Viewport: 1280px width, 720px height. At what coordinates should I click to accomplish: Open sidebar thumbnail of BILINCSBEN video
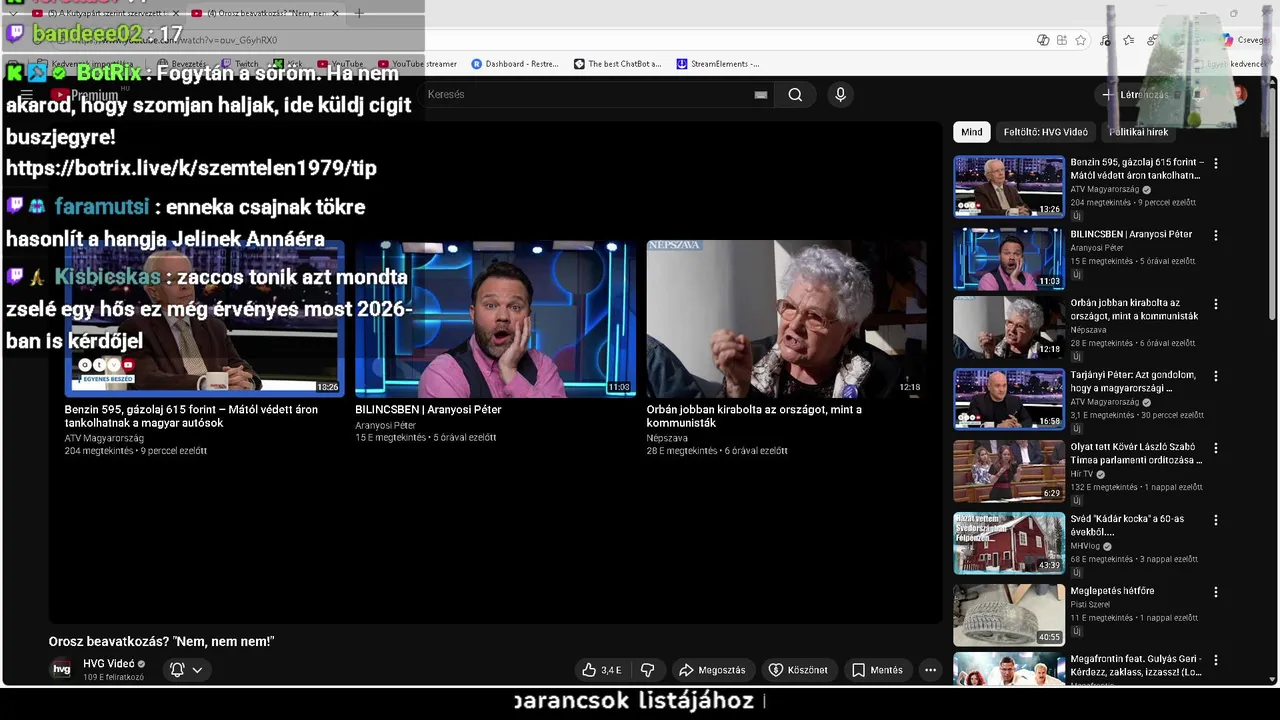tap(1009, 258)
